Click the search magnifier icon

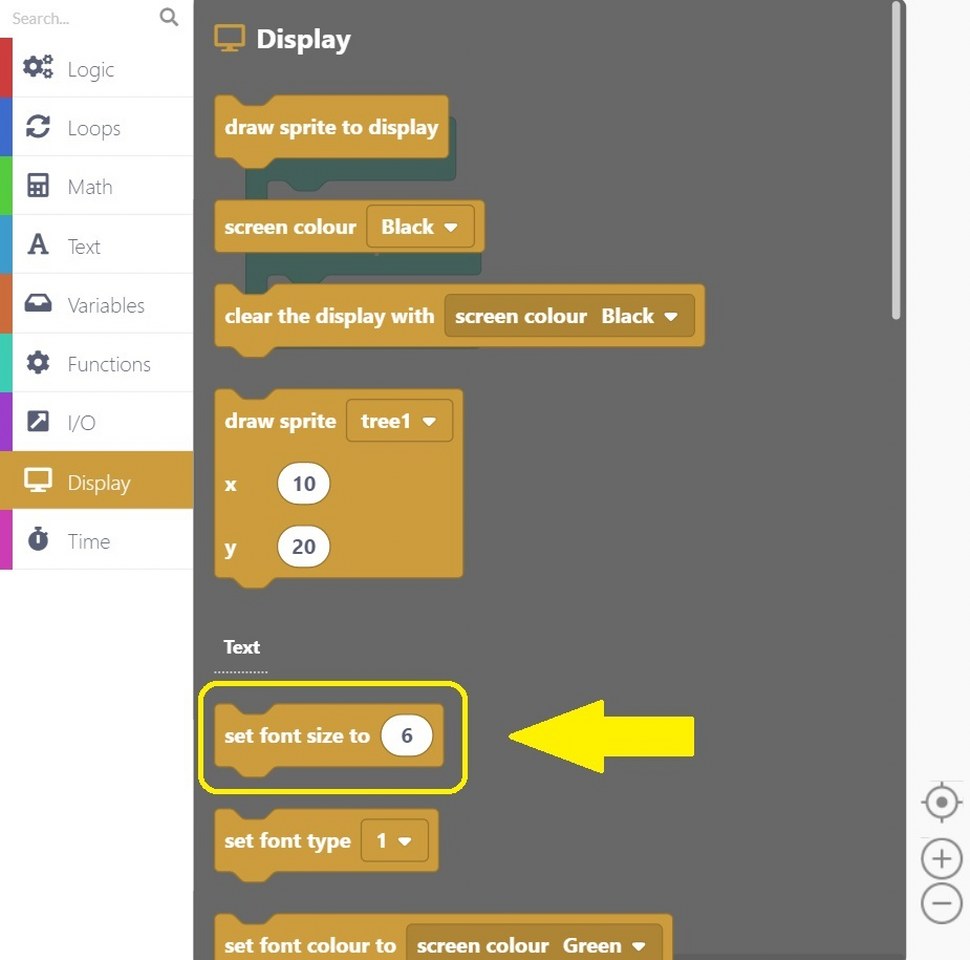pyautogui.click(x=169, y=17)
